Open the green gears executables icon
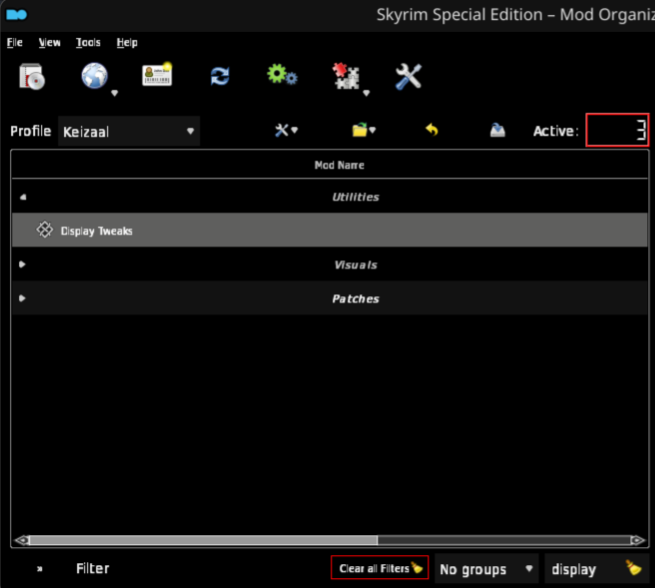 pos(282,75)
